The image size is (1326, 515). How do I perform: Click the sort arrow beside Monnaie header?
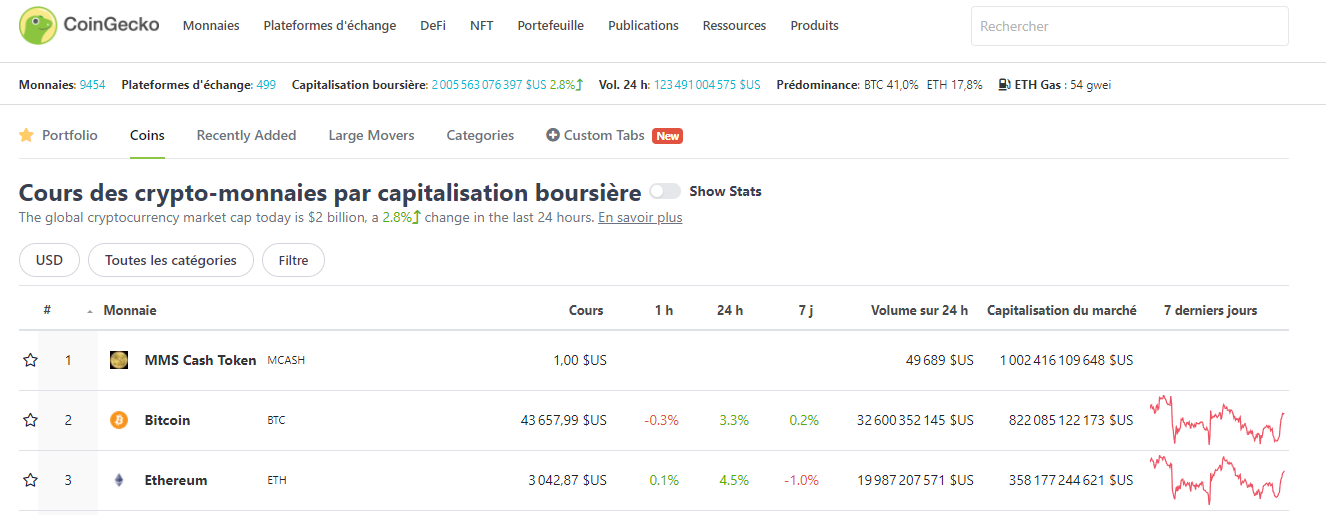pos(90,312)
